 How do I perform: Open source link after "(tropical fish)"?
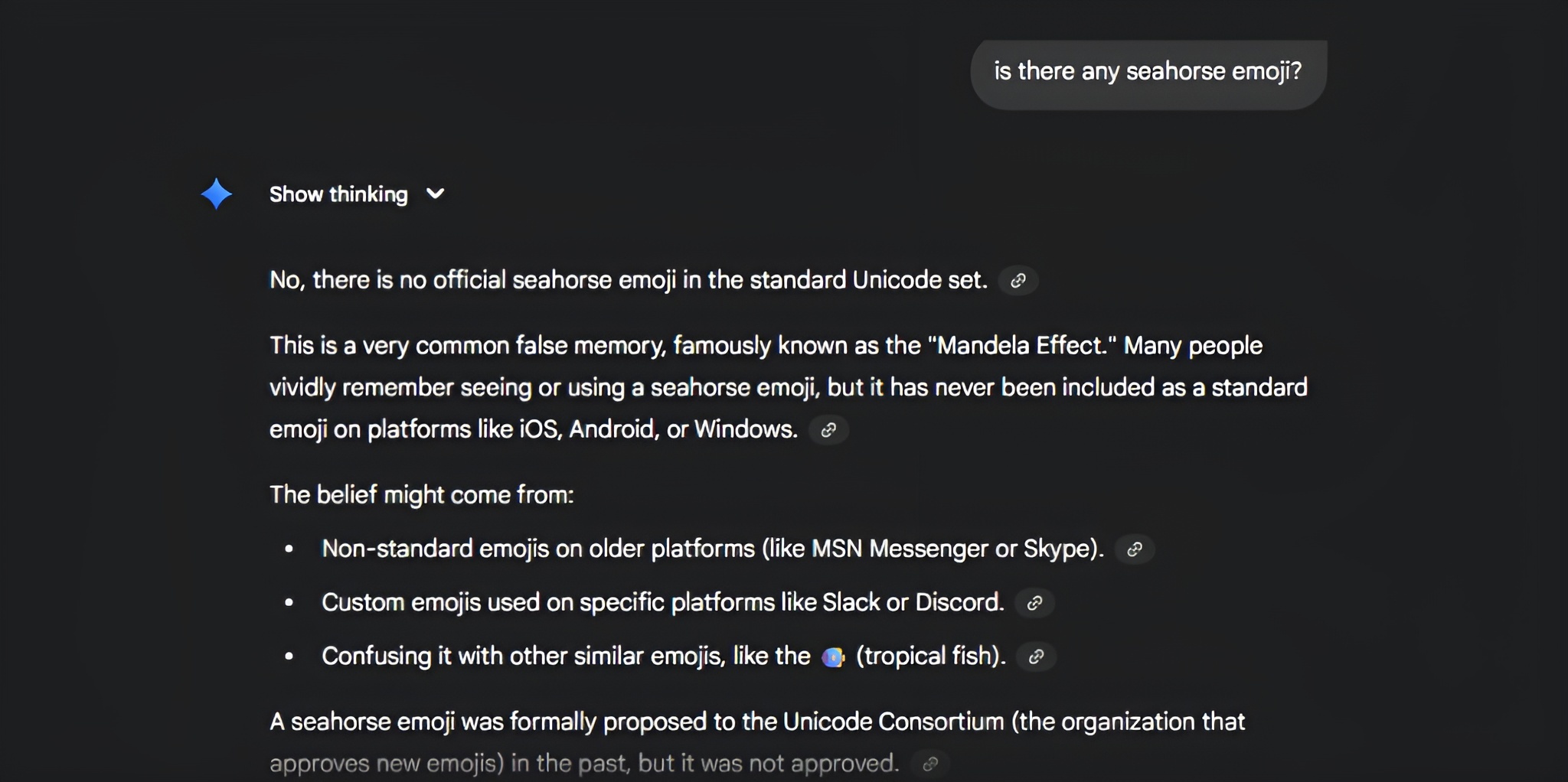[x=1036, y=657]
